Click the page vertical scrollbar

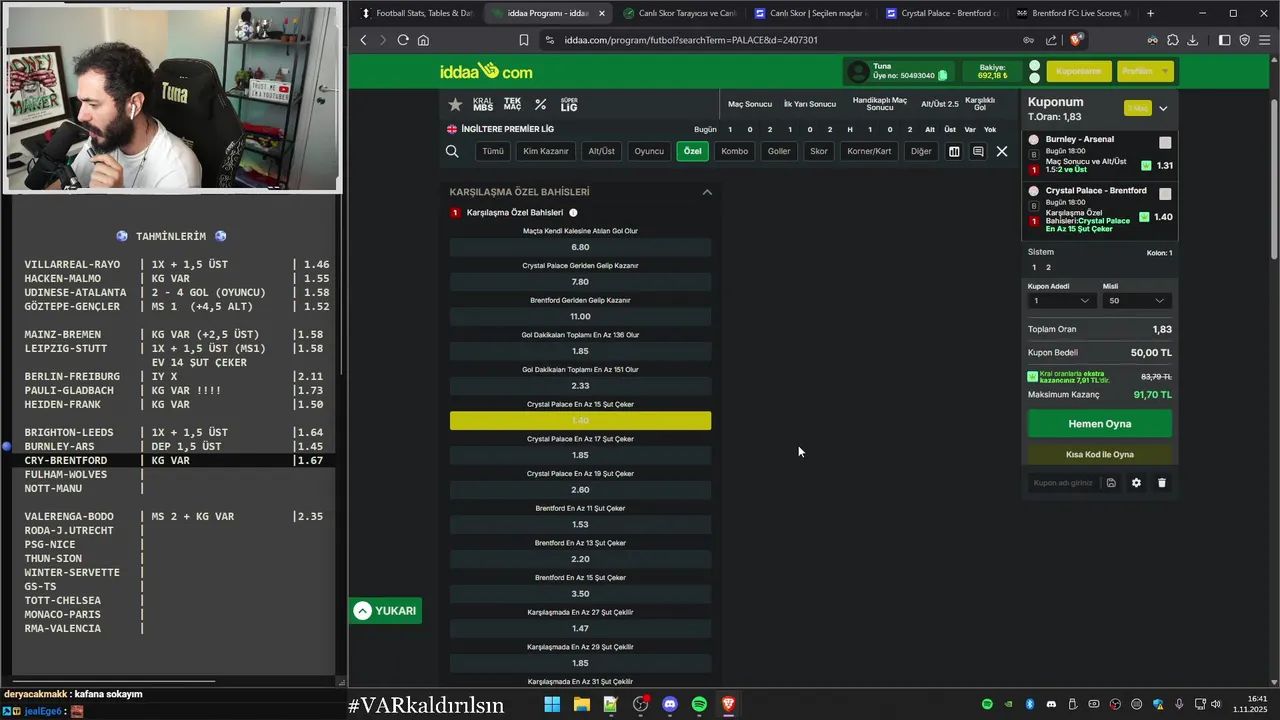click(1273, 180)
